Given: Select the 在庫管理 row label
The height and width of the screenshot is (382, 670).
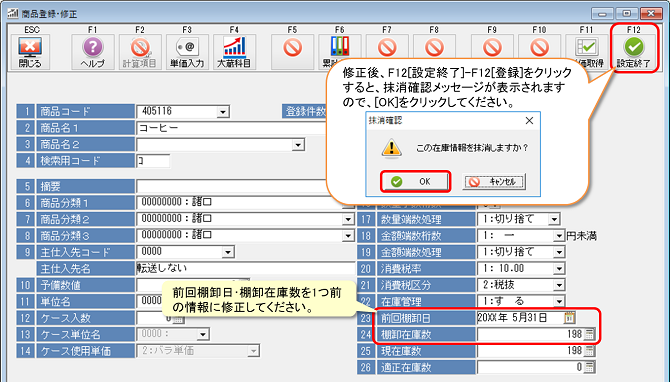Looking at the screenshot, I should point(426,301).
